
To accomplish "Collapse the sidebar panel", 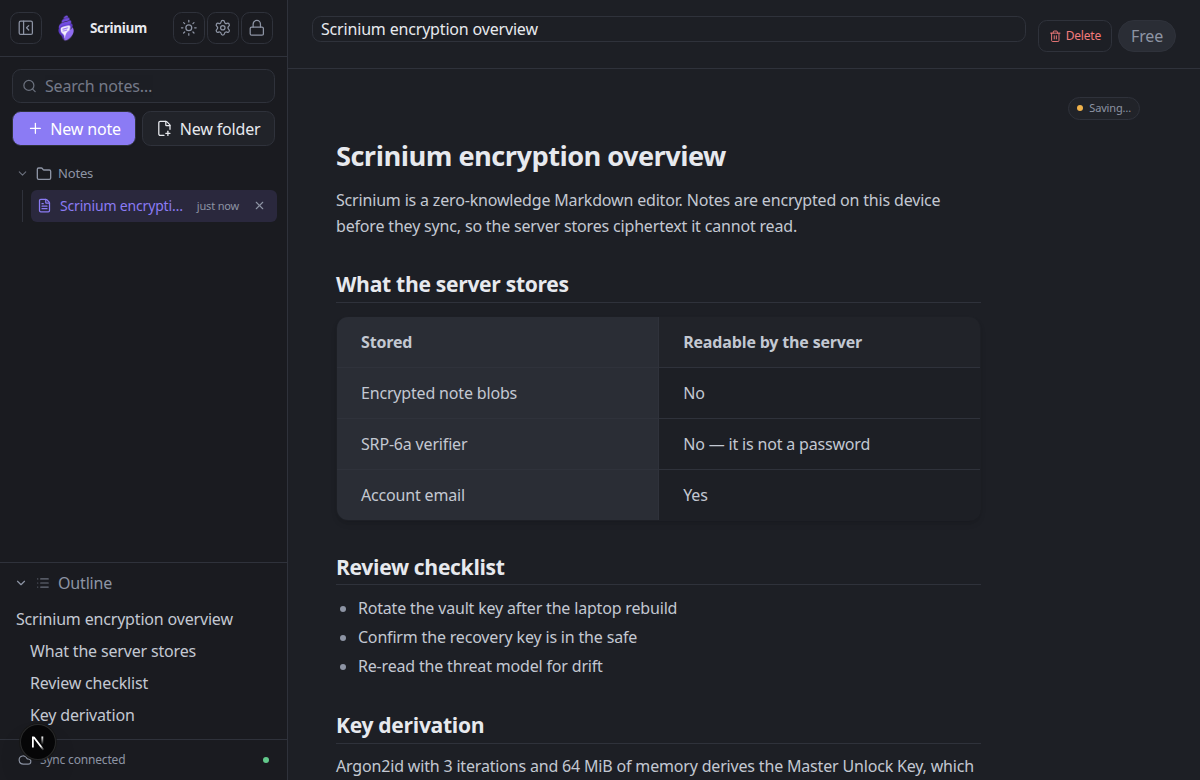I will point(26,28).
